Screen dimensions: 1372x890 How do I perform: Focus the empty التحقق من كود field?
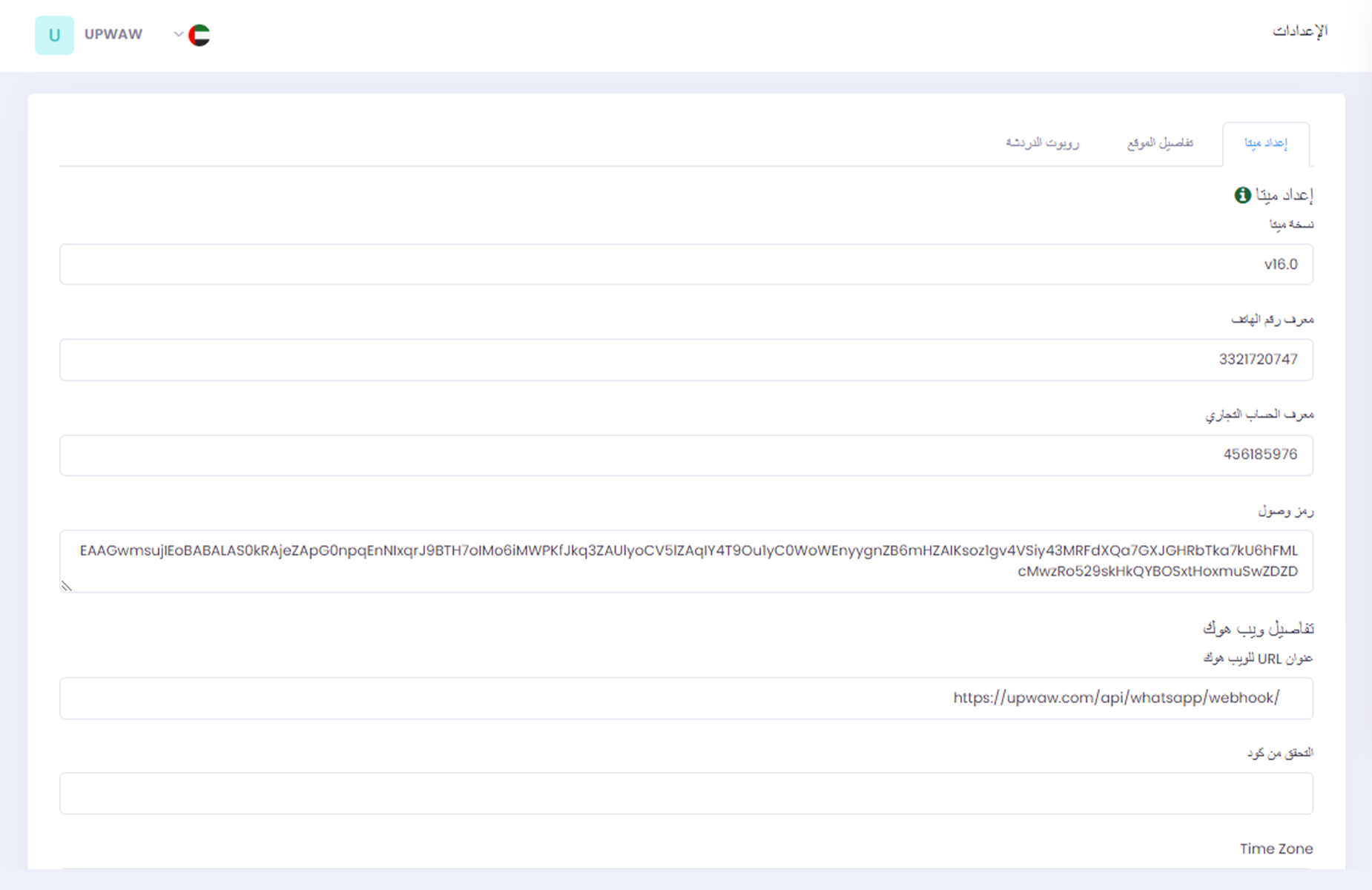[686, 793]
